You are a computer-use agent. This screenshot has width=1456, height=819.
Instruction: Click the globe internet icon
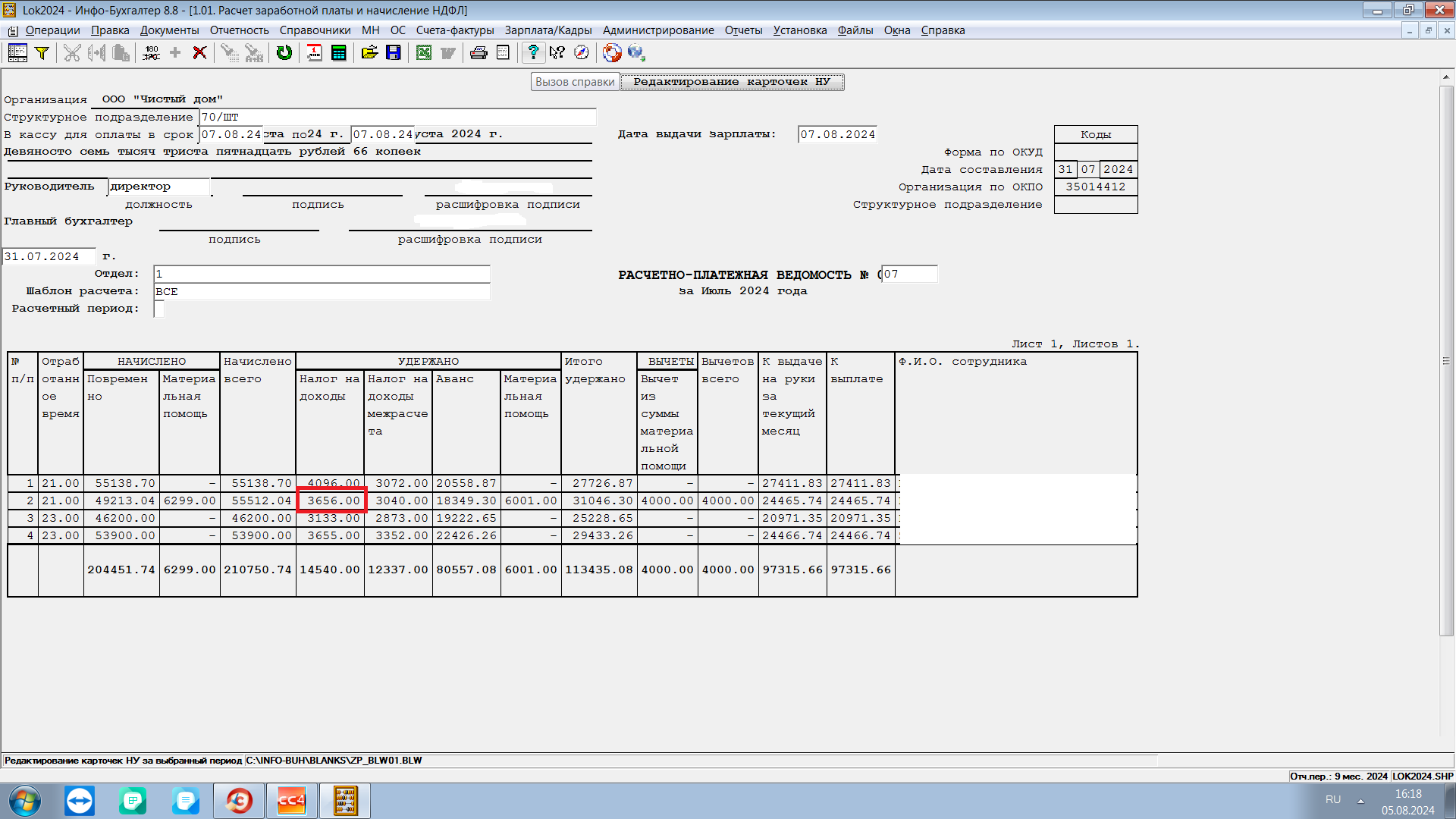[636, 52]
